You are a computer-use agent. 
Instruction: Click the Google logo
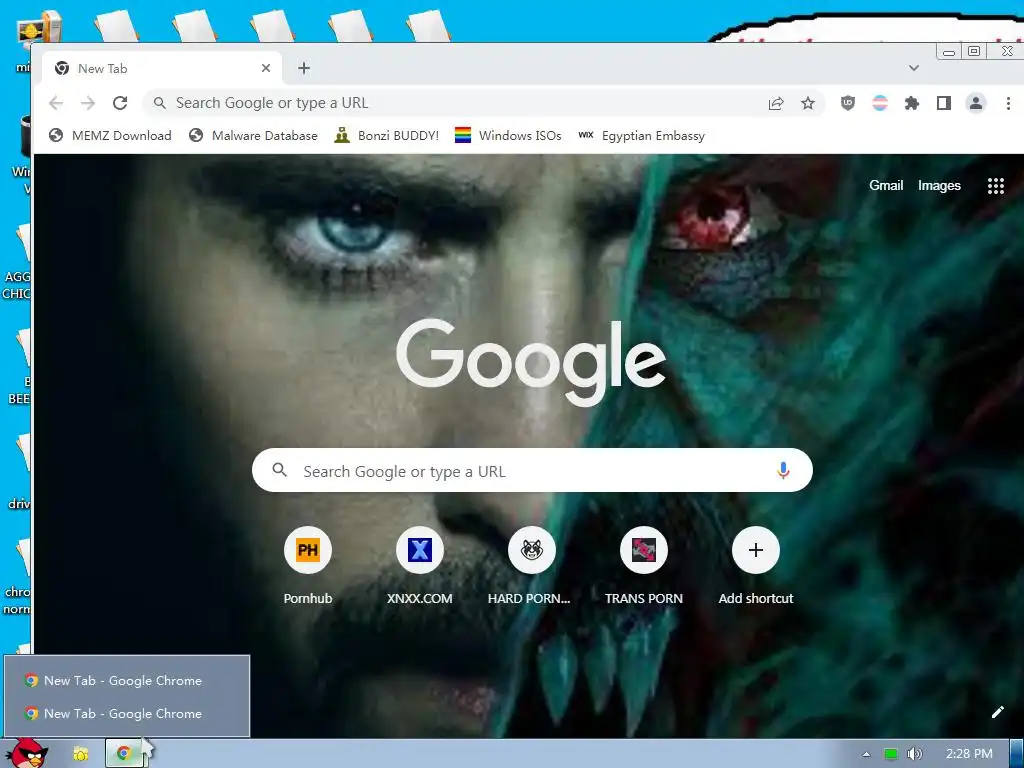pos(531,362)
